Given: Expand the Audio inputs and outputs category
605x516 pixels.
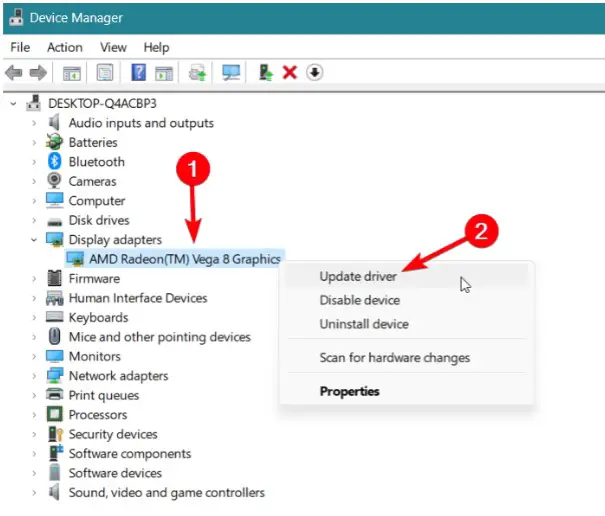Looking at the screenshot, I should click(34, 123).
